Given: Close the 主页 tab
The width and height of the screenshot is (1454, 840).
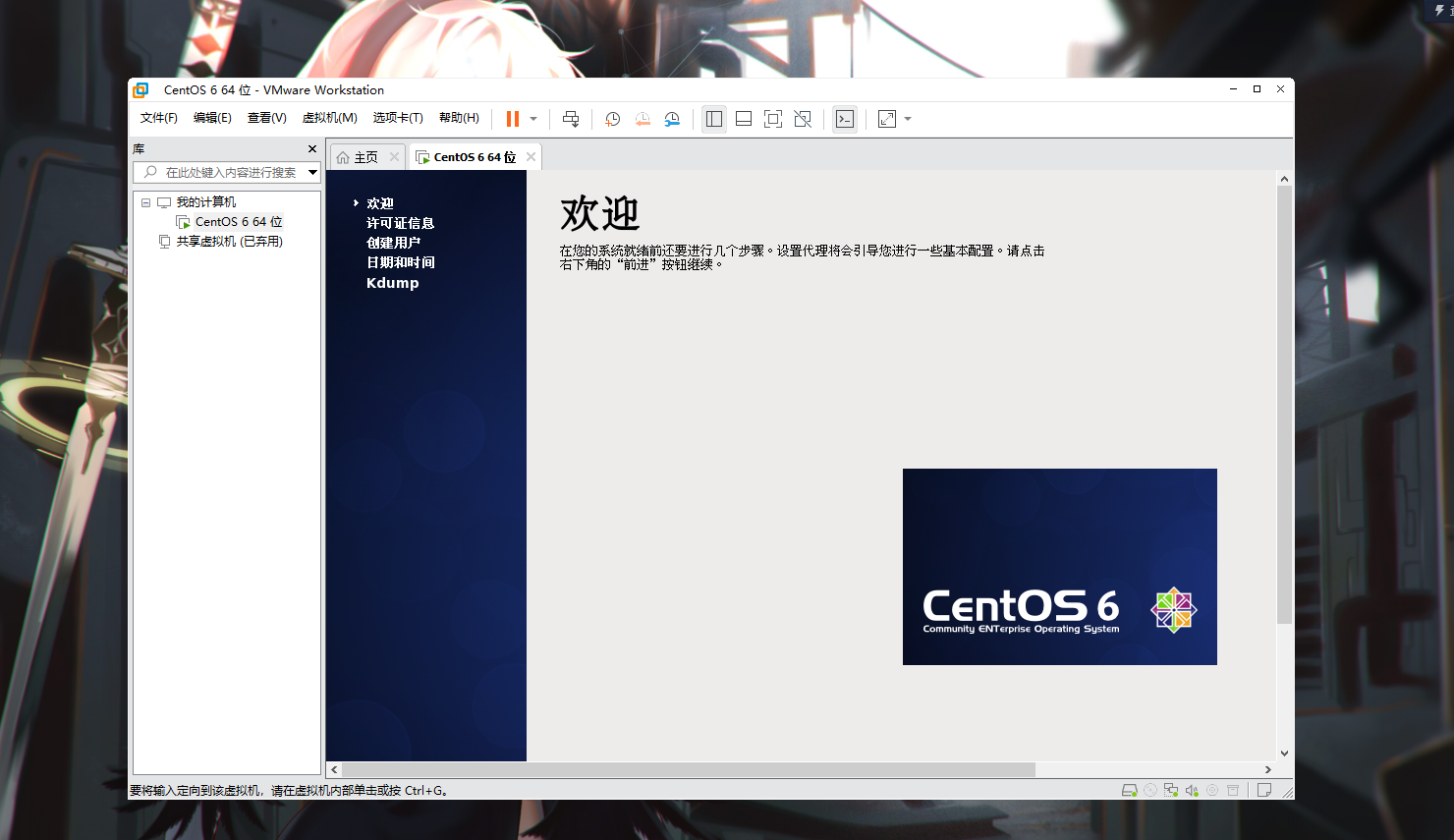Looking at the screenshot, I should click(394, 157).
